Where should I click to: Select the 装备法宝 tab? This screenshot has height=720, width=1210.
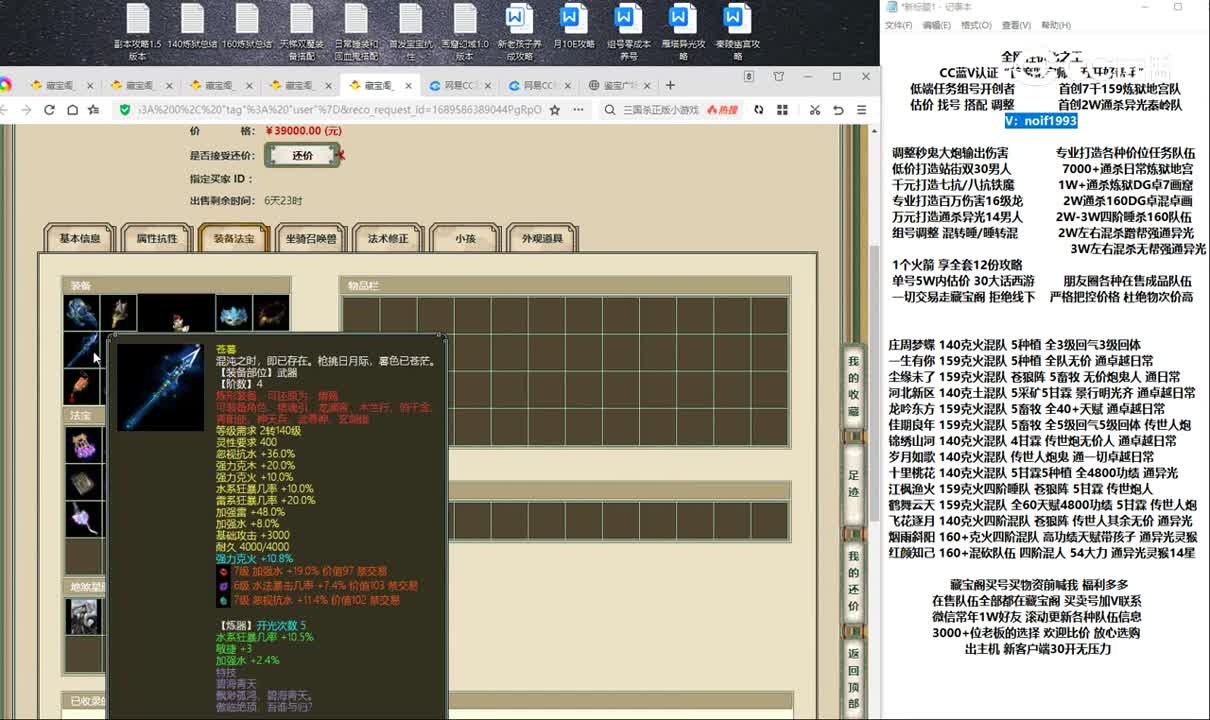point(234,239)
